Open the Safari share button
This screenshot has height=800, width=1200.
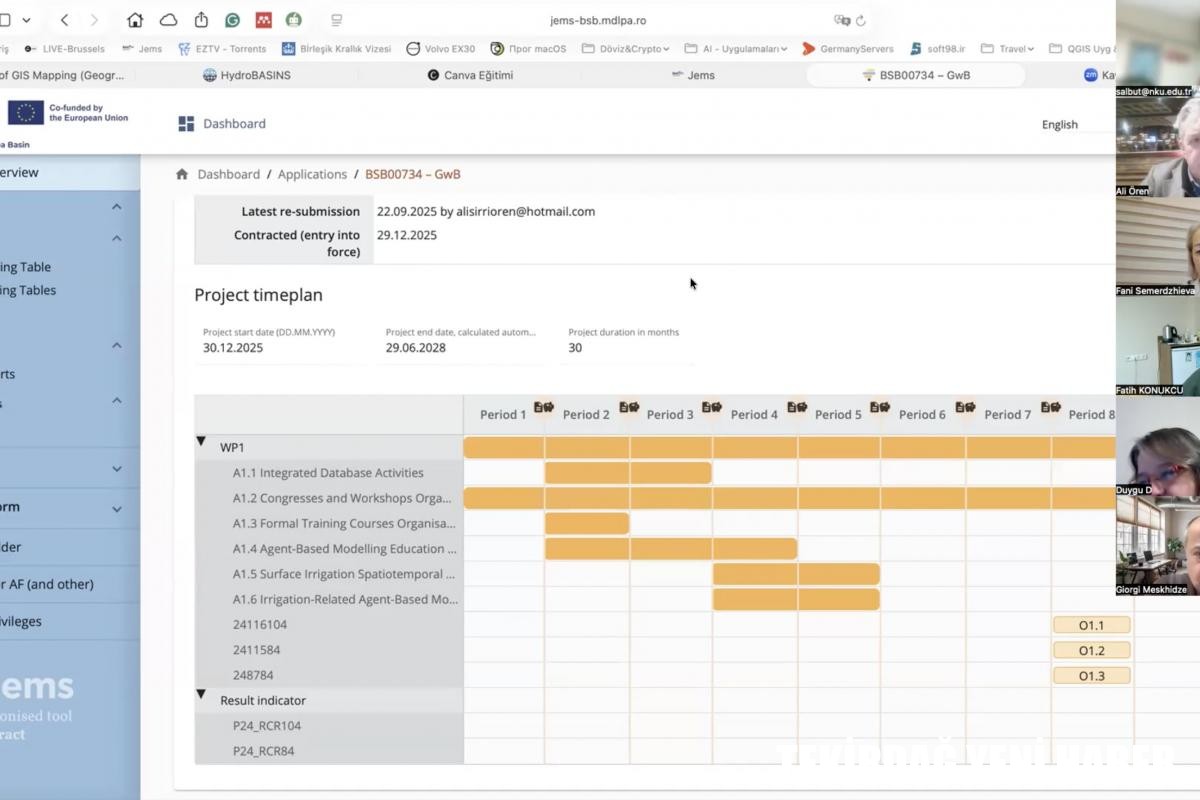pos(201,20)
